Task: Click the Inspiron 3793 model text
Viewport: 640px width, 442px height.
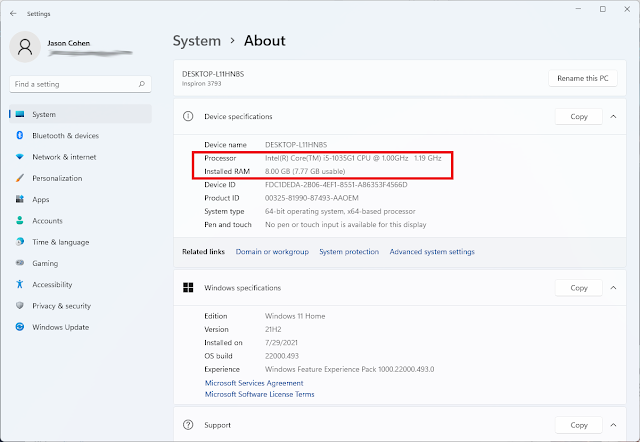Action: pos(202,83)
